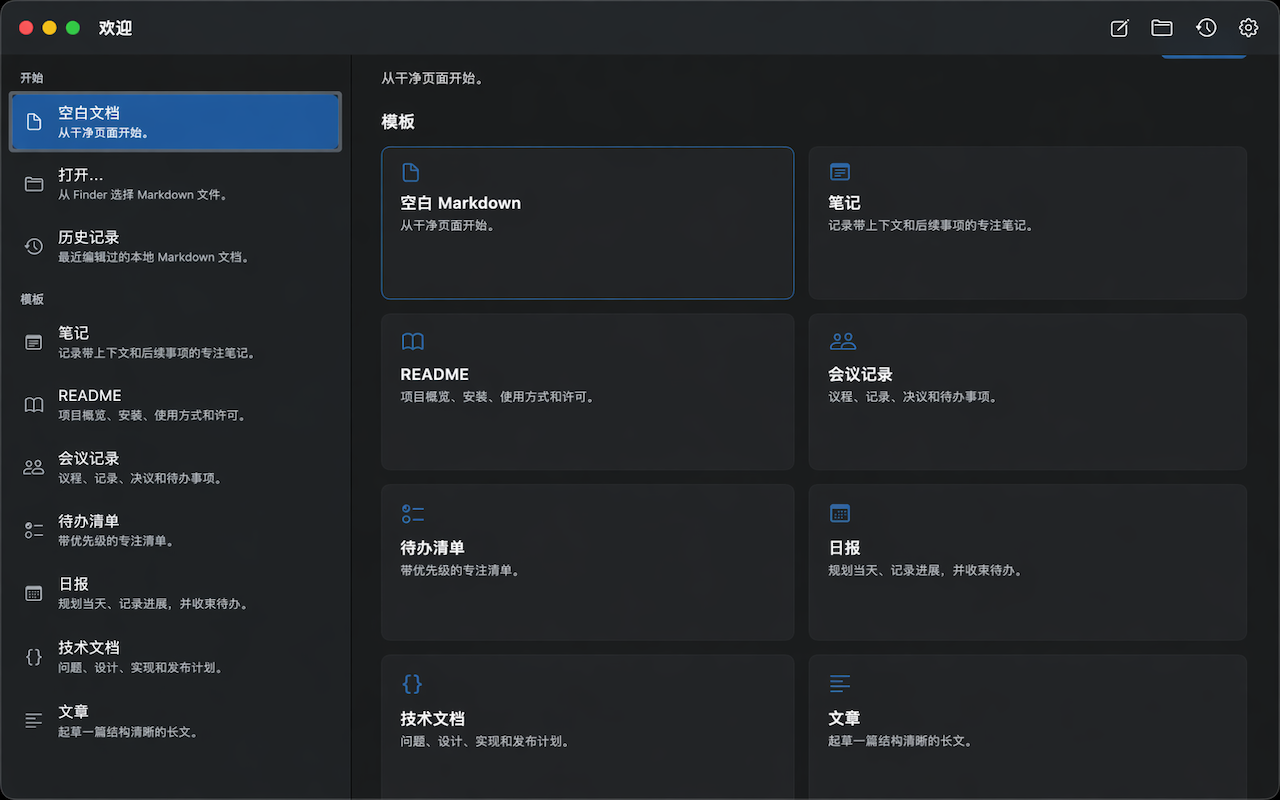This screenshot has height=800, width=1280.
Task: Click text 从 Finder 选择 Markdown 文件。
Action: click(x=144, y=195)
